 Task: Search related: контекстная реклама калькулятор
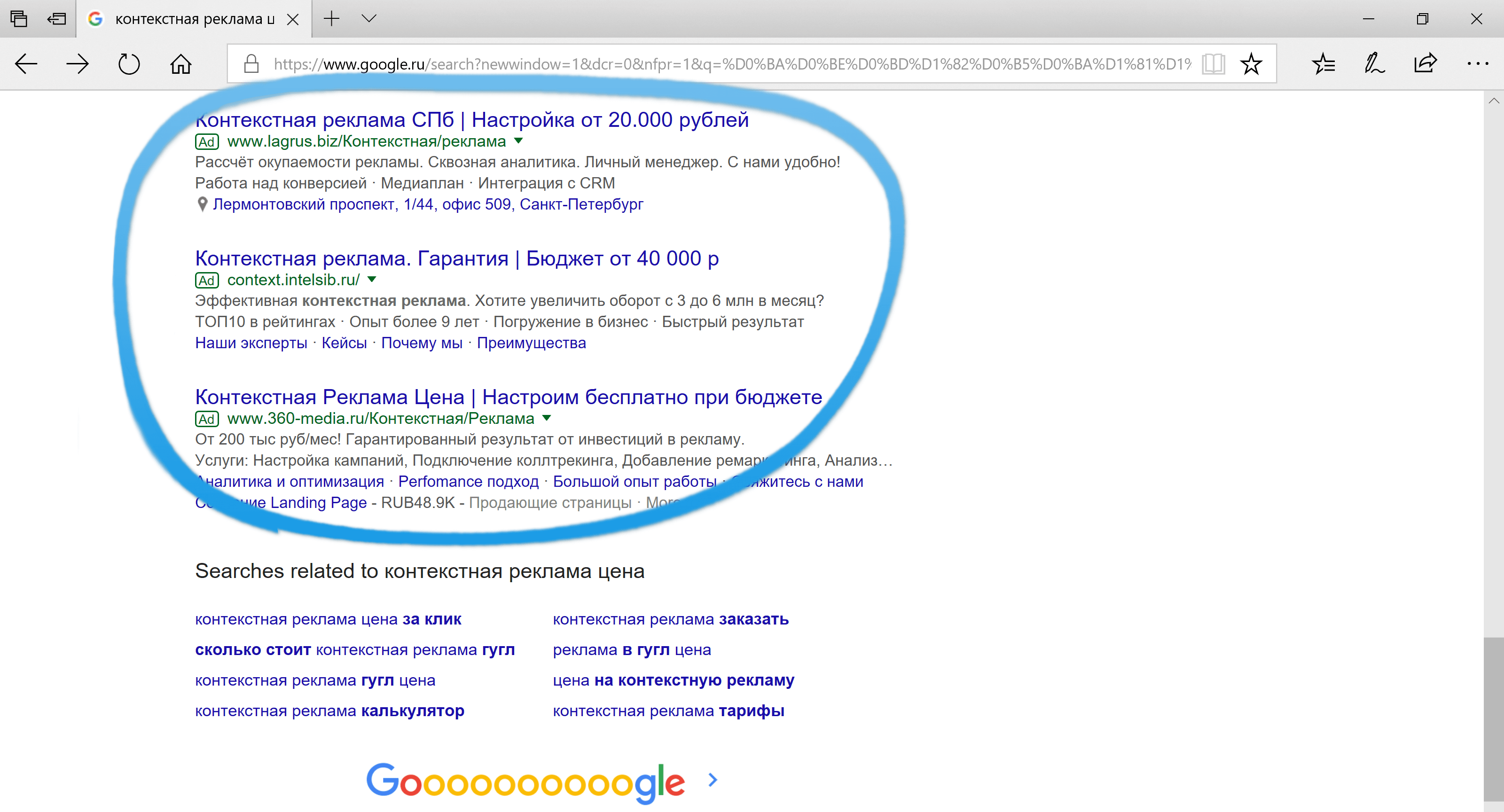point(330,710)
